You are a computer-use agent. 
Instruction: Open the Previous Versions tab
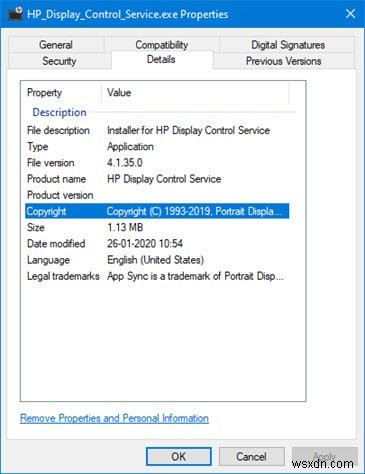[x=284, y=61]
